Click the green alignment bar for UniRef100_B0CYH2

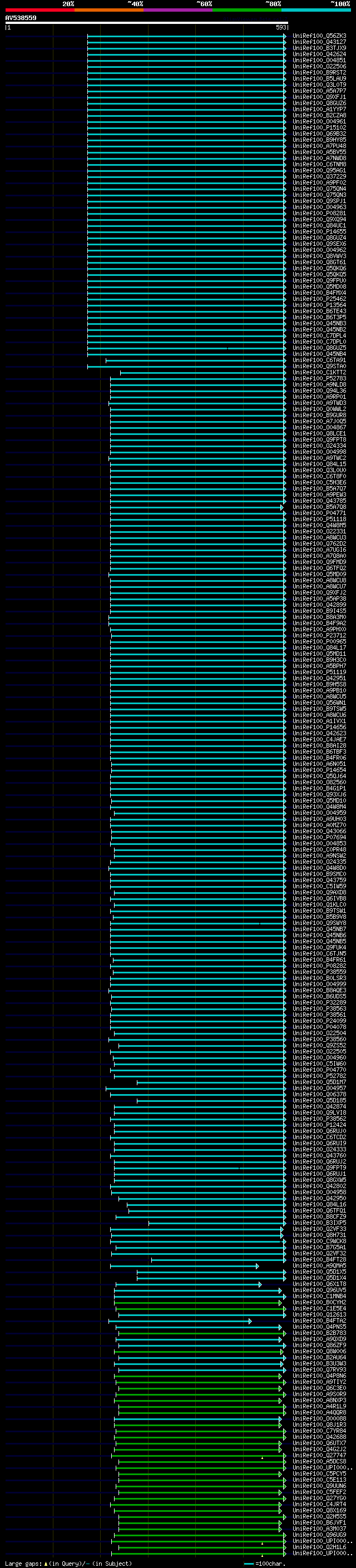click(199, 1303)
